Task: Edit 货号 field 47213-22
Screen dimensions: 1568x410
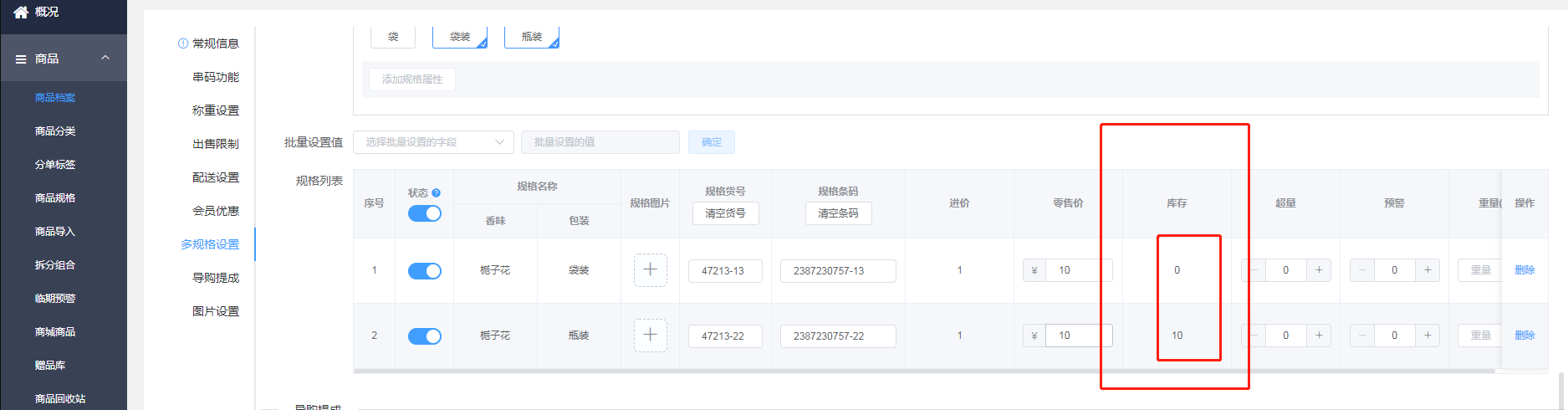Action: click(725, 336)
